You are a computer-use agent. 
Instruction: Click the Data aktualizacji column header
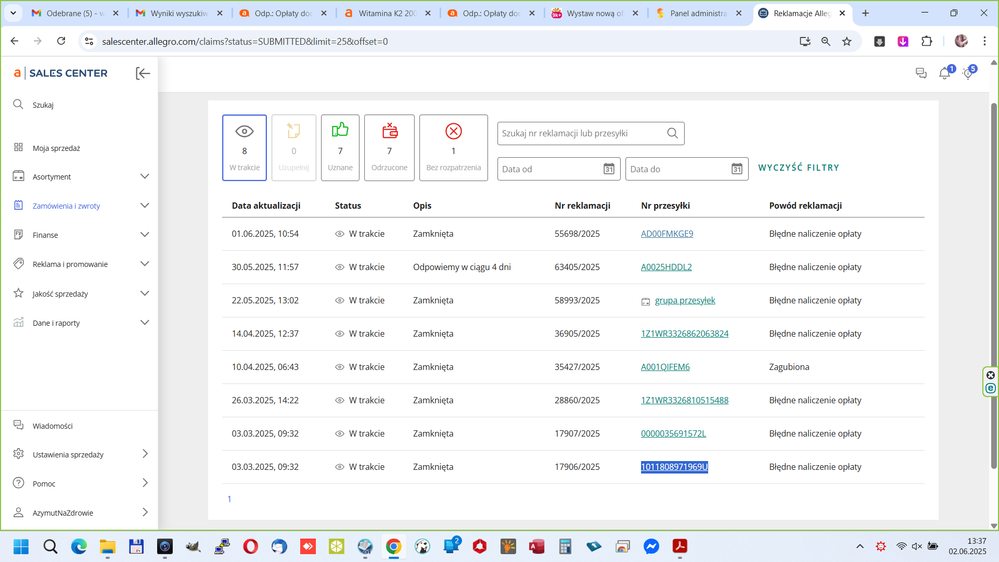266,206
